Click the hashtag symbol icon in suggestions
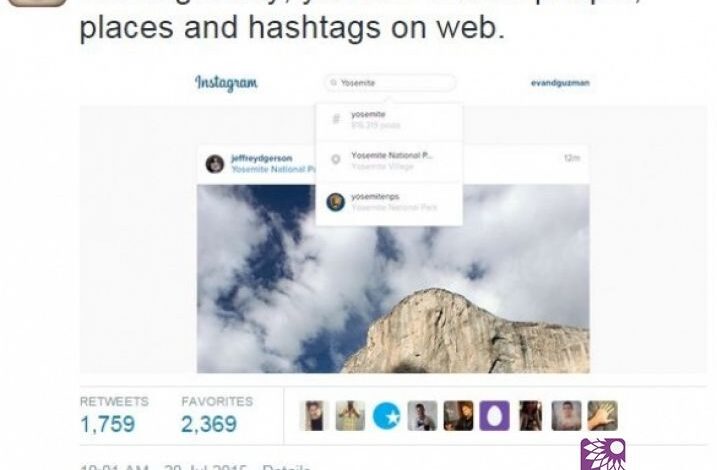Image resolution: width=717 pixels, height=470 pixels. point(336,119)
